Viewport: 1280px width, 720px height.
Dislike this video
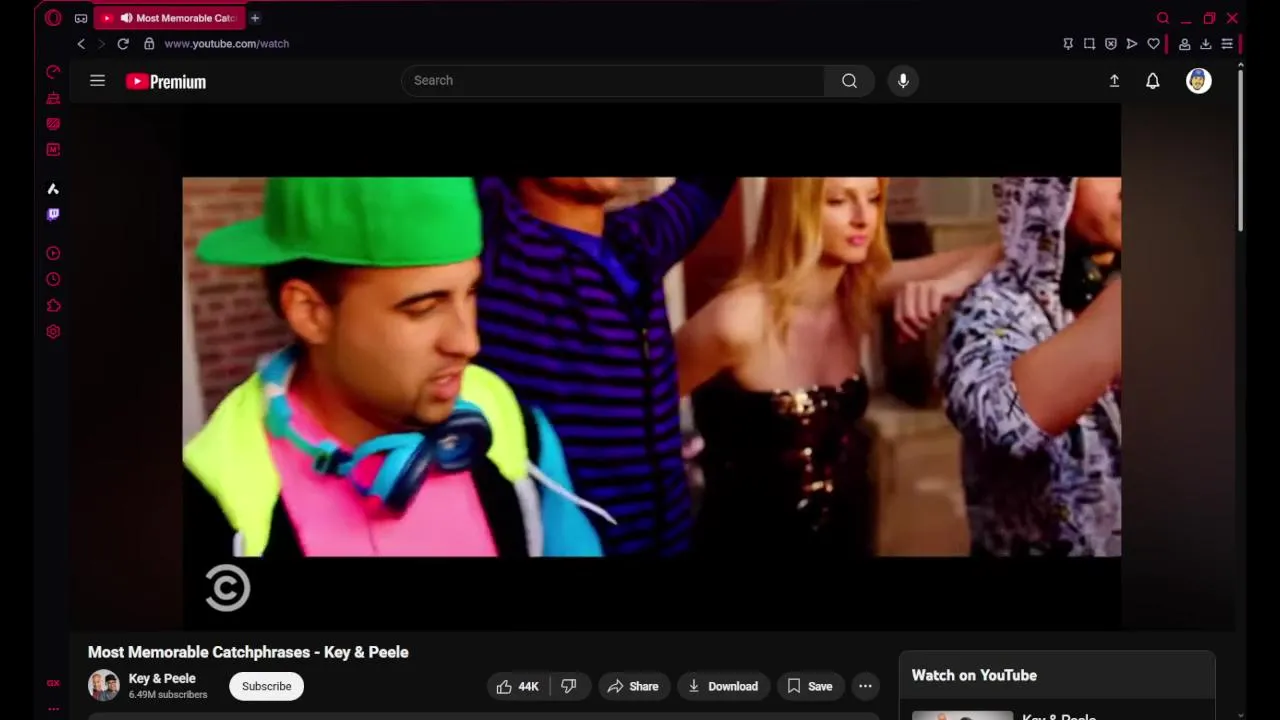[x=569, y=686]
